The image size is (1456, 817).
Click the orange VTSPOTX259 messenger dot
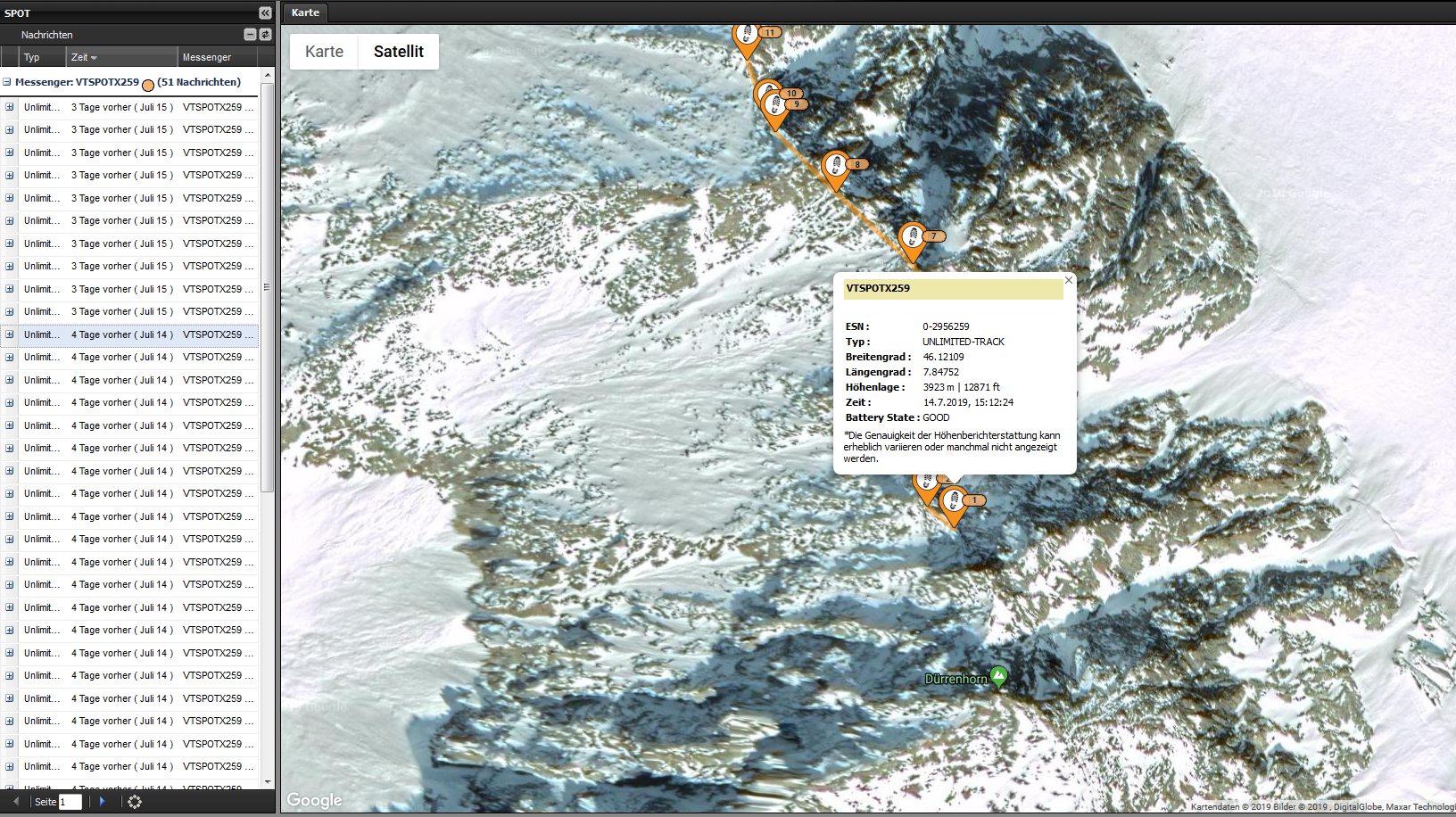[148, 85]
